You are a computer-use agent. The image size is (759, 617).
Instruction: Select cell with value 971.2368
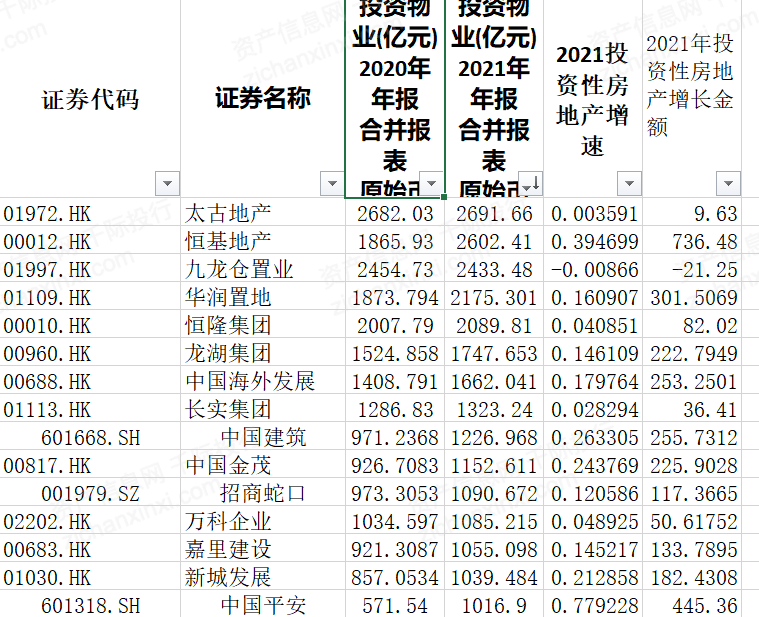click(x=395, y=436)
